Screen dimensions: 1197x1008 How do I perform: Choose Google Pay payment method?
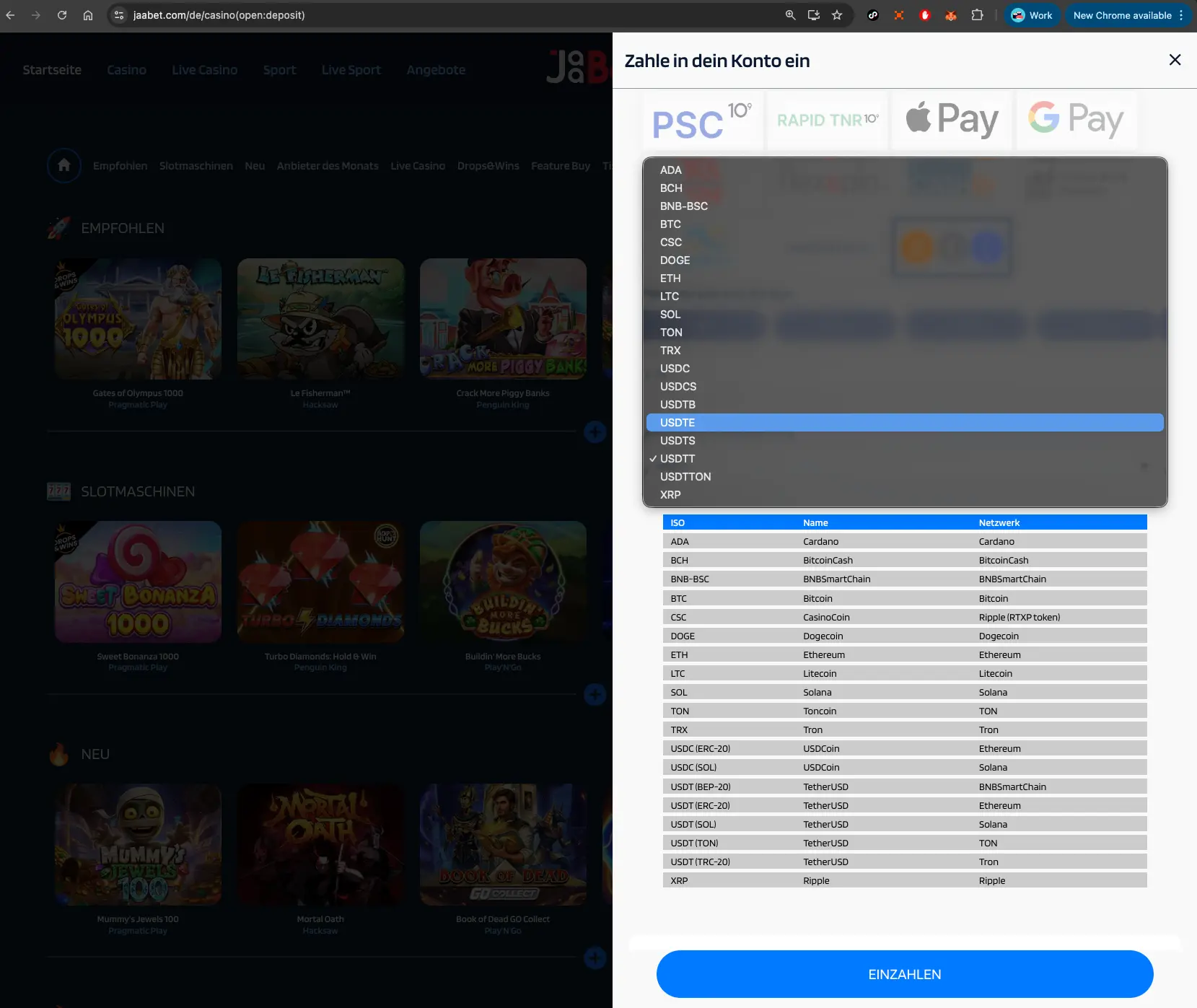tap(1077, 120)
